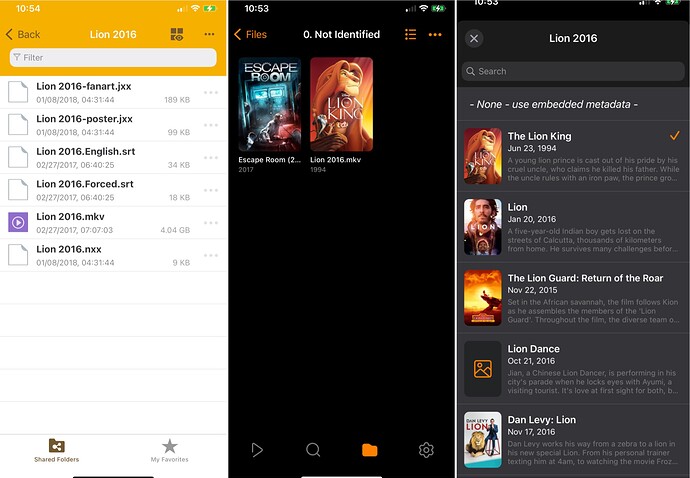Switch to the Shared Folders tab

coord(57,450)
